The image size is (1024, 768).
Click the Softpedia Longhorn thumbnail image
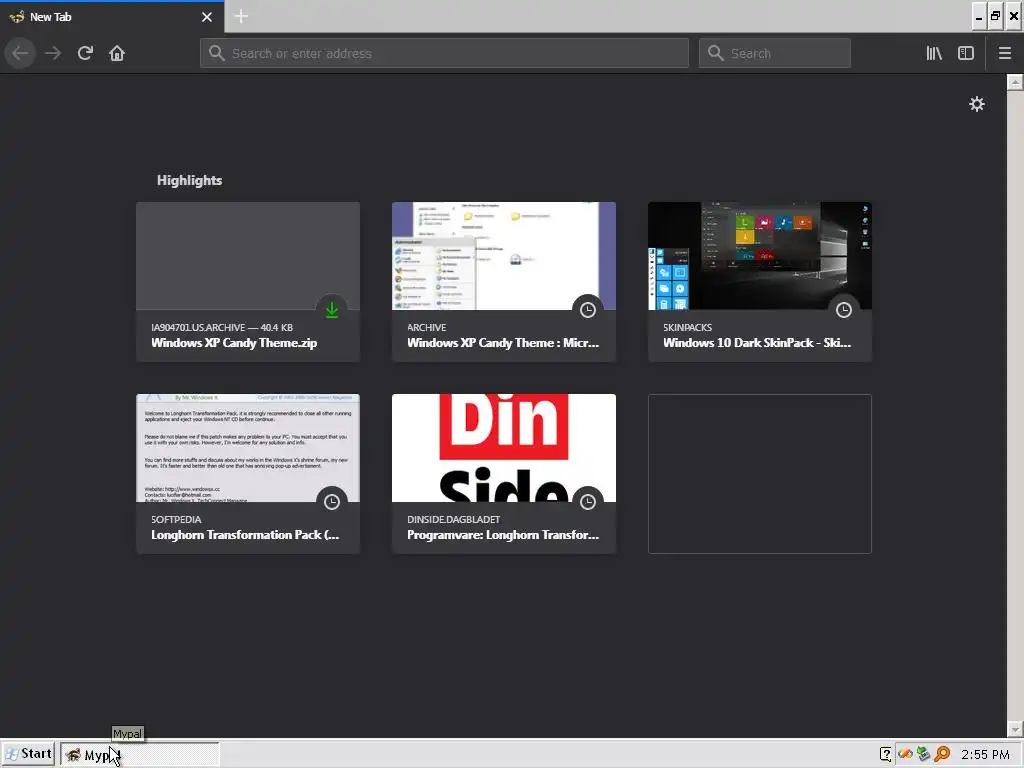click(x=248, y=448)
